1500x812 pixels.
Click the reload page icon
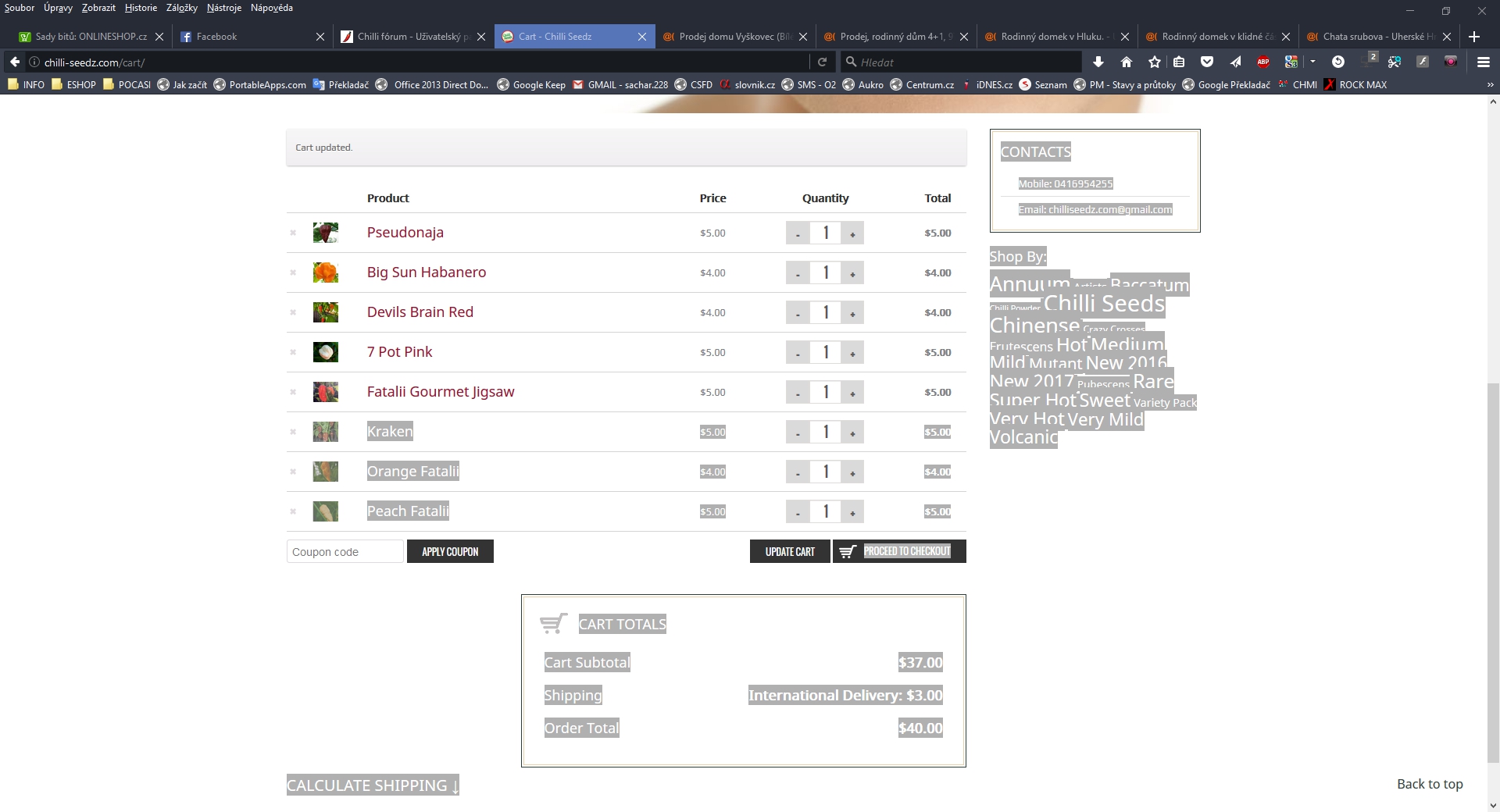[x=822, y=62]
